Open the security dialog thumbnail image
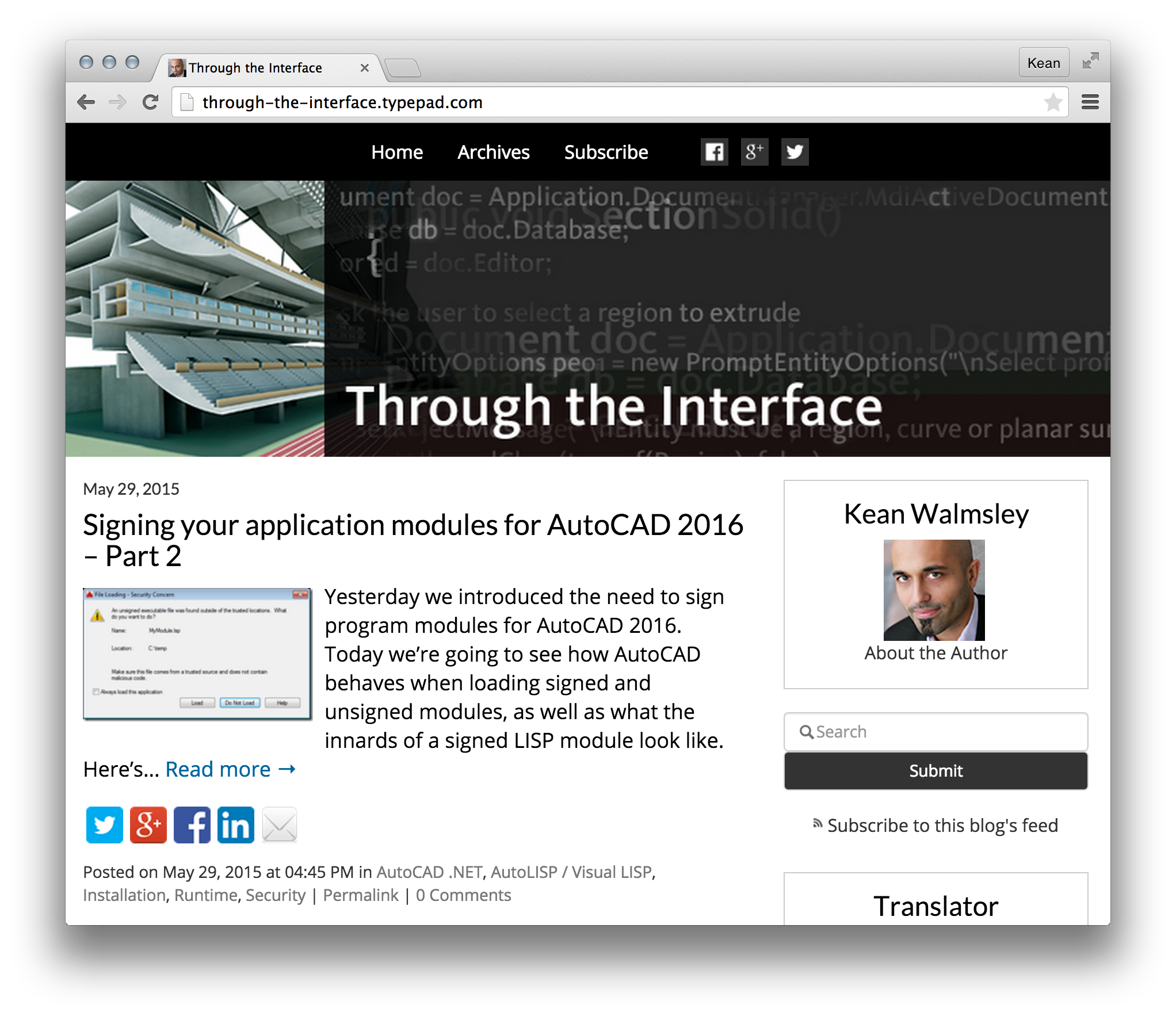1176x1016 pixels. 197,654
